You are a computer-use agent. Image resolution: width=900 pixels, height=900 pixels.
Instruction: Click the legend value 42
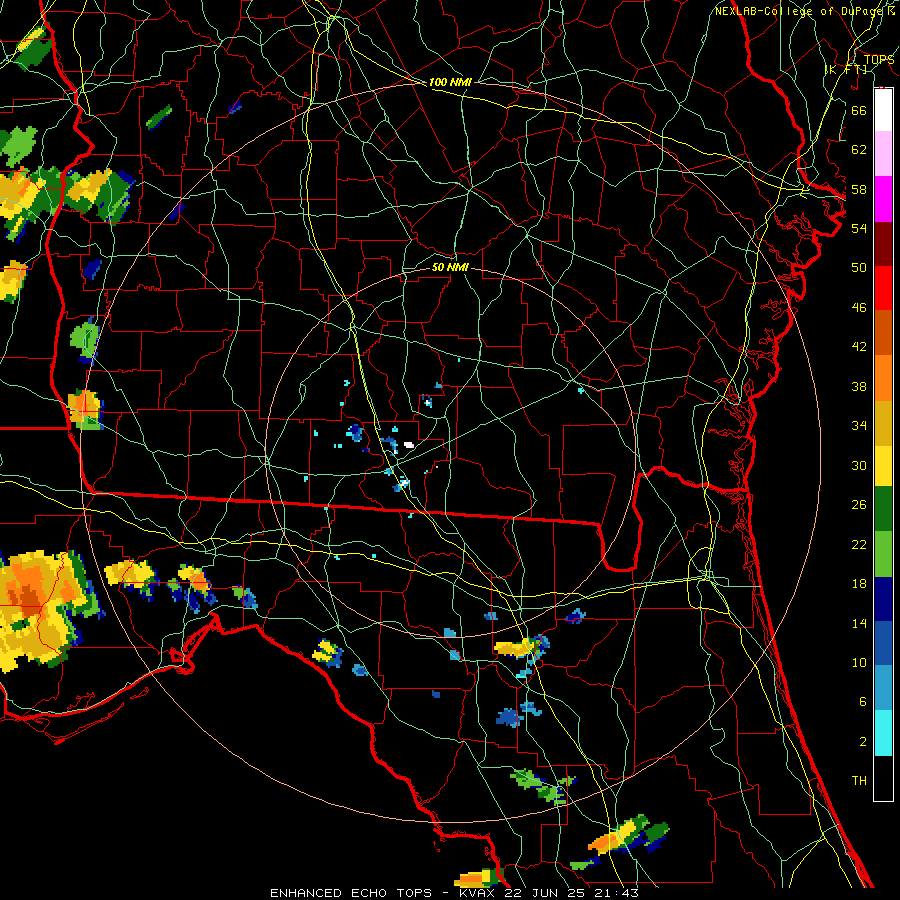(x=859, y=347)
